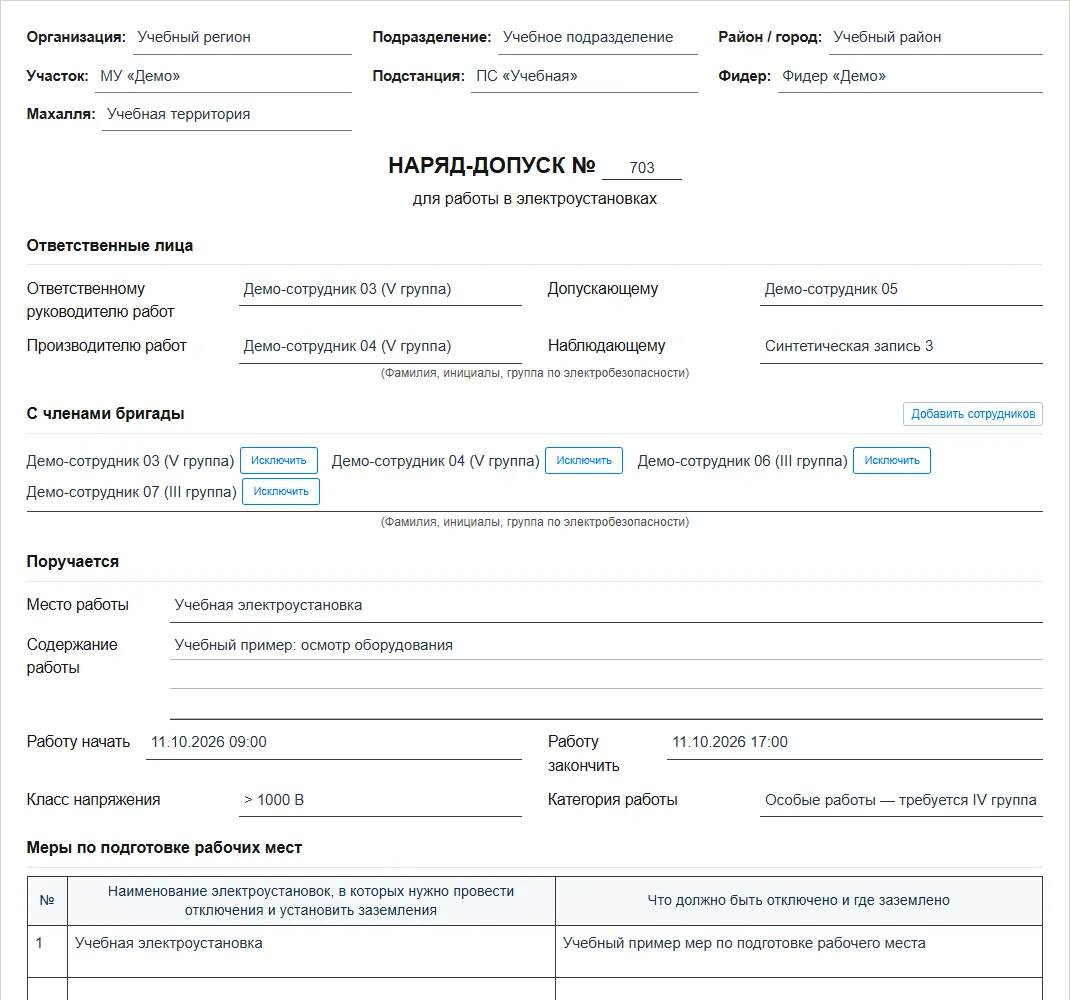Viewport: 1070px width, 1000px height.
Task: Click the subtitle 'для работы в электроустановках'
Action: pyautogui.click(x=535, y=199)
